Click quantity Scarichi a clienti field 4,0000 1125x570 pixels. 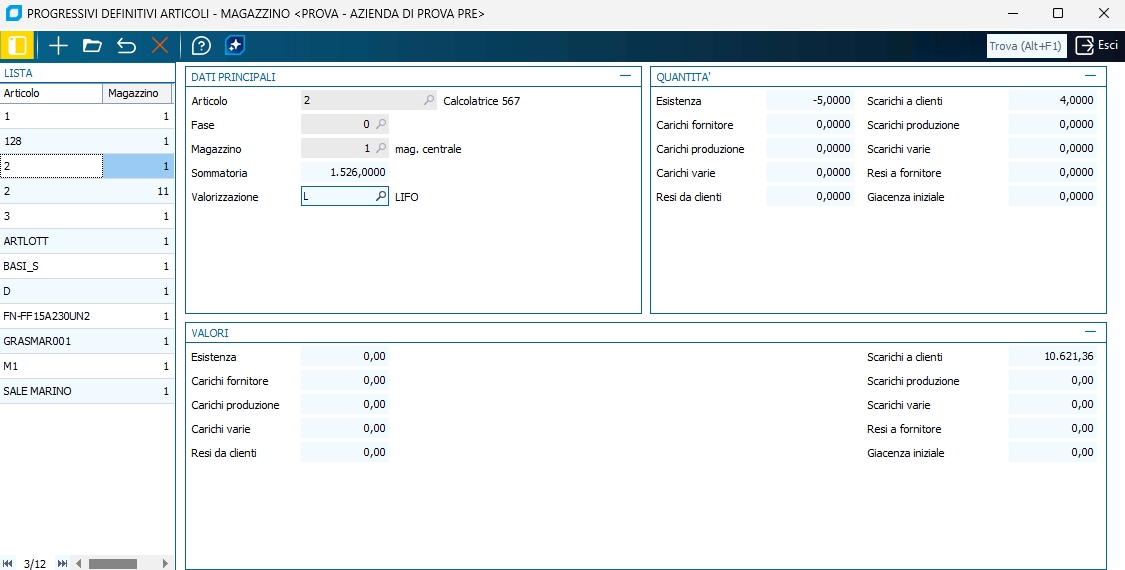tap(1053, 101)
